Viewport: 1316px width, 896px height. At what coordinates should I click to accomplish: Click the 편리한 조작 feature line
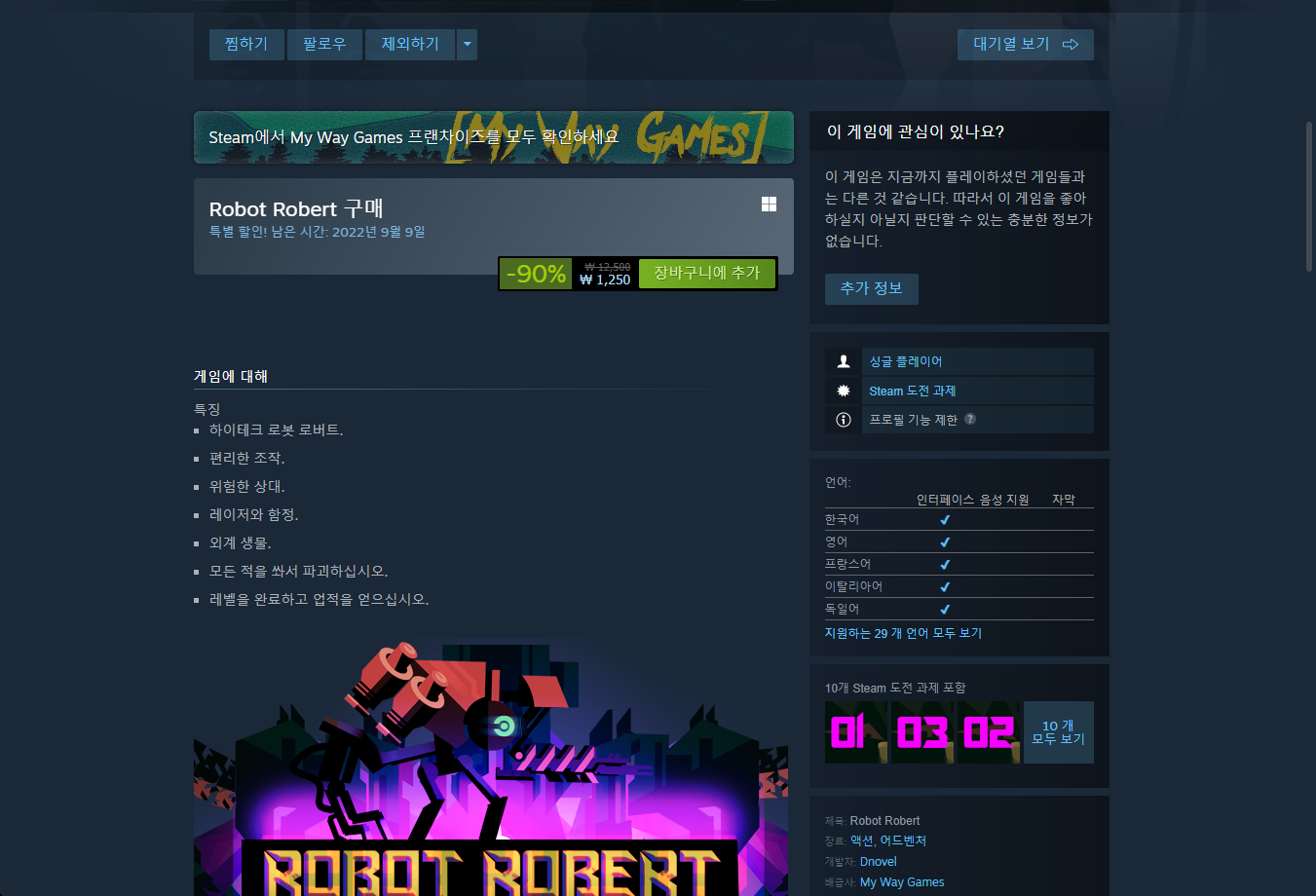[x=247, y=458]
